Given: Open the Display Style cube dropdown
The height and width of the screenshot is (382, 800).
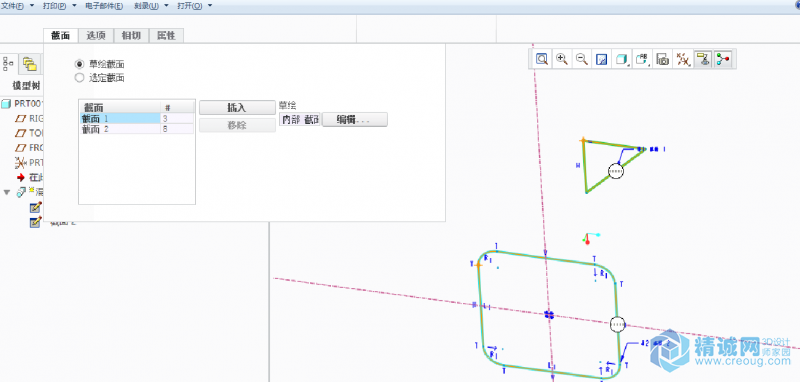Looking at the screenshot, I should [x=622, y=59].
